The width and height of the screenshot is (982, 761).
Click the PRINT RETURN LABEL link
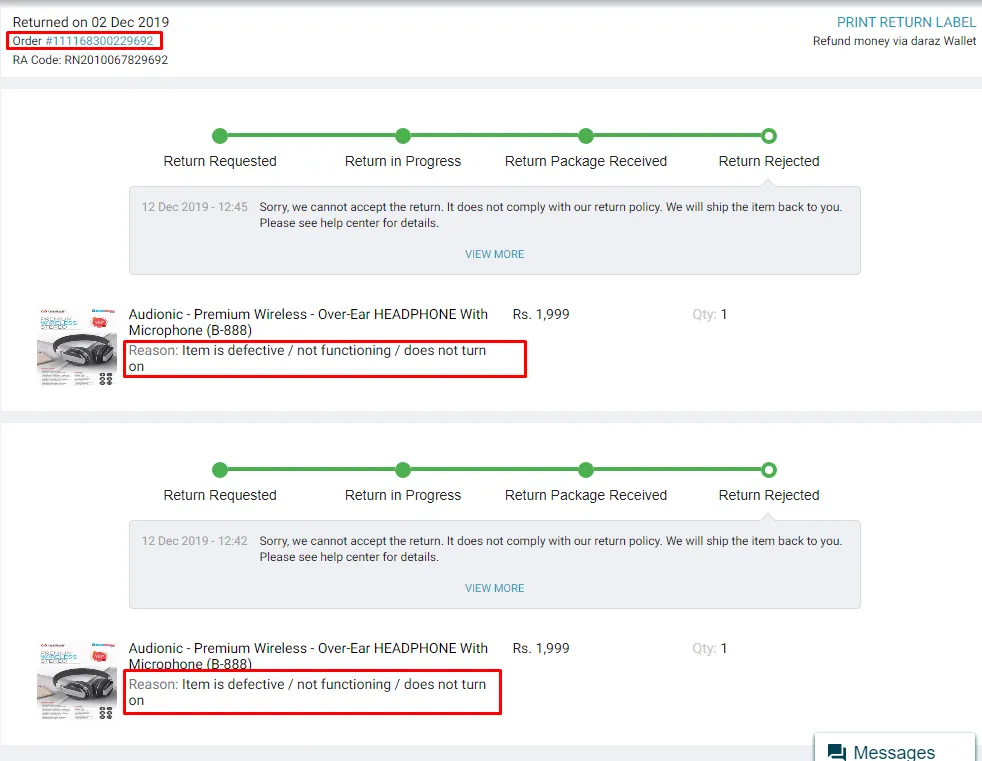906,23
